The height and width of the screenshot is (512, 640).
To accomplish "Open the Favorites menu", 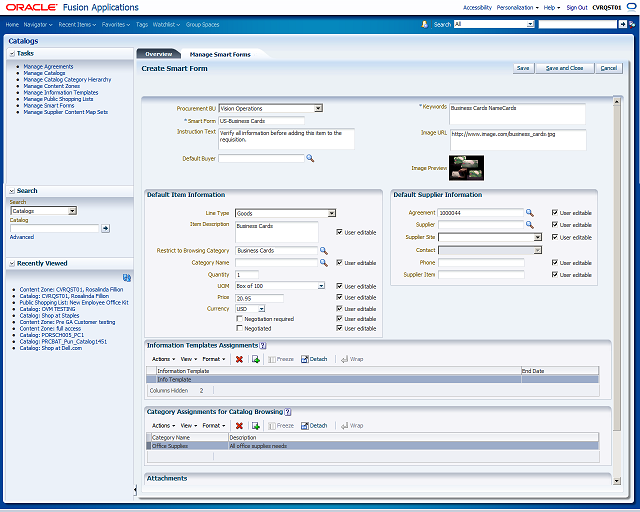I will pyautogui.click(x=116, y=24).
